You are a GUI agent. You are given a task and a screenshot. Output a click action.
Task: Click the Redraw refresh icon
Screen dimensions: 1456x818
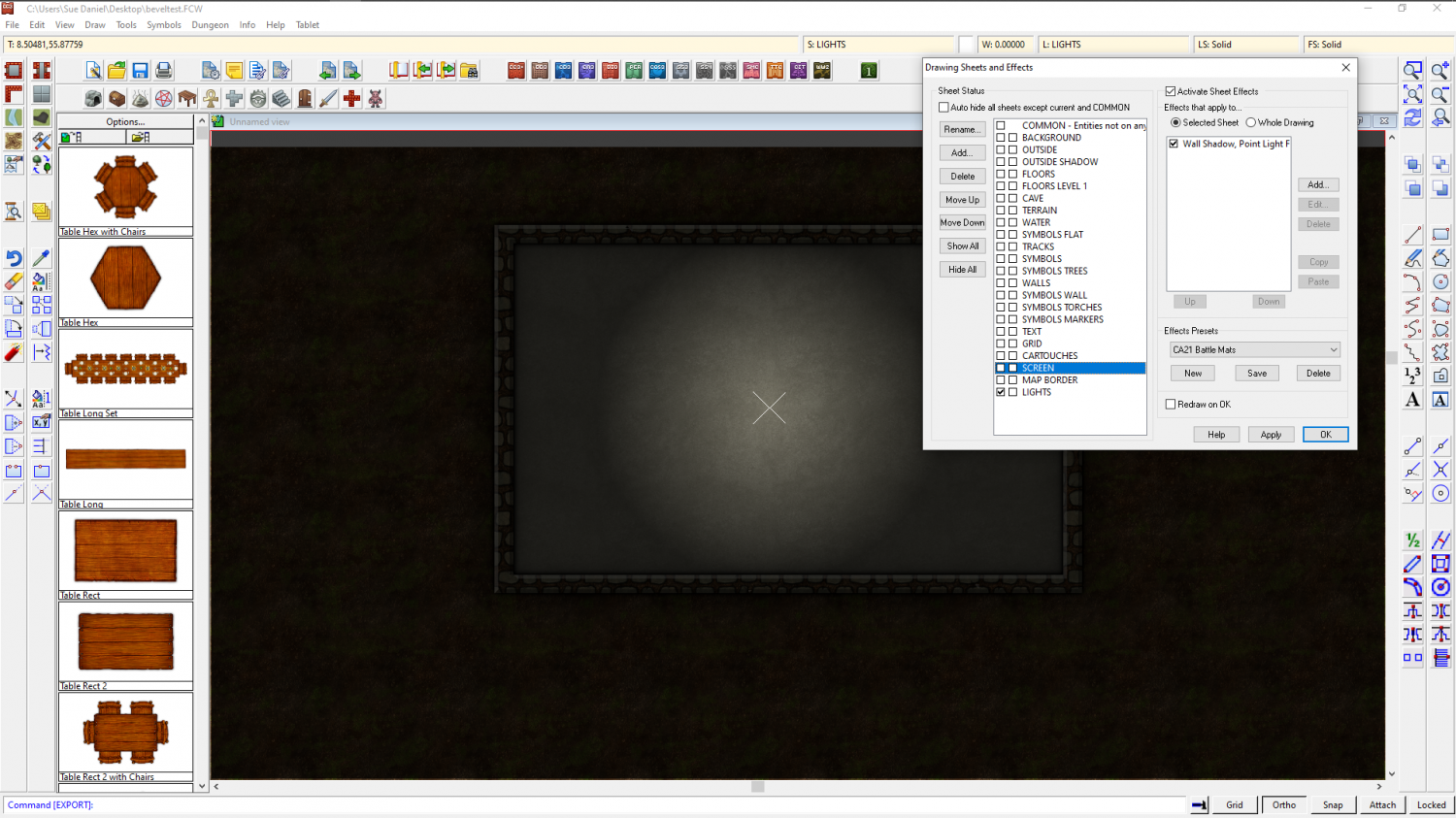point(1413,117)
